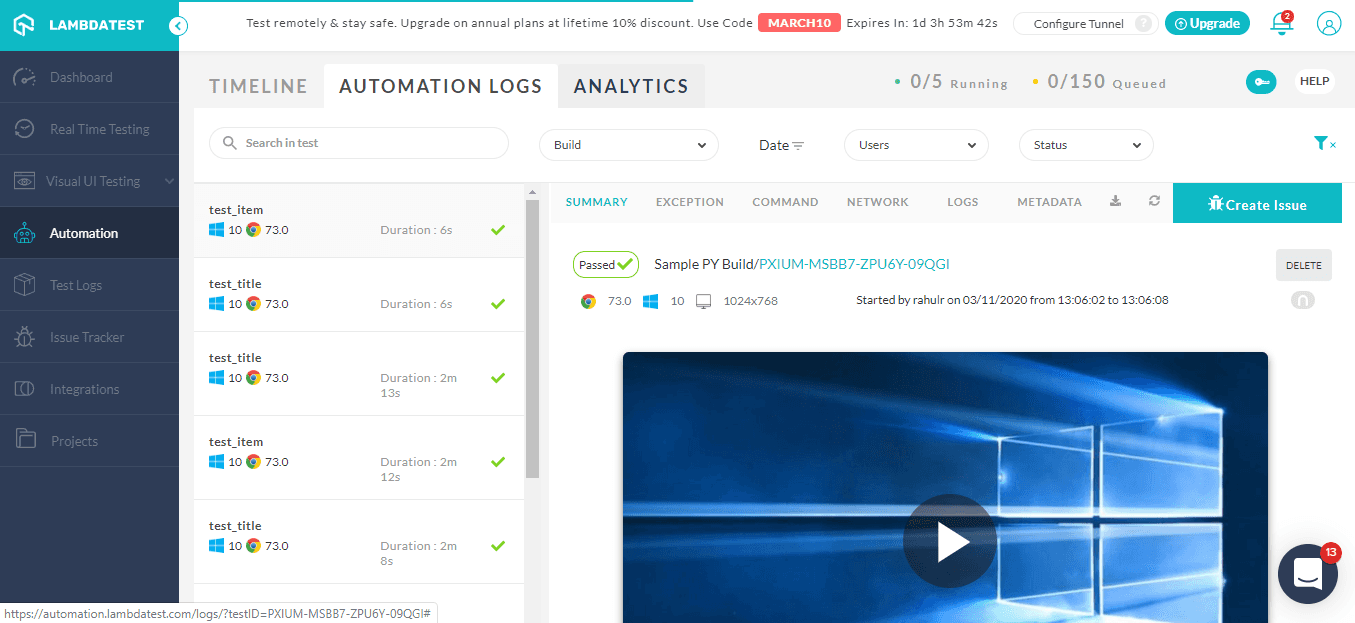Open the user profile icon
The image size is (1355, 623).
click(x=1329, y=25)
